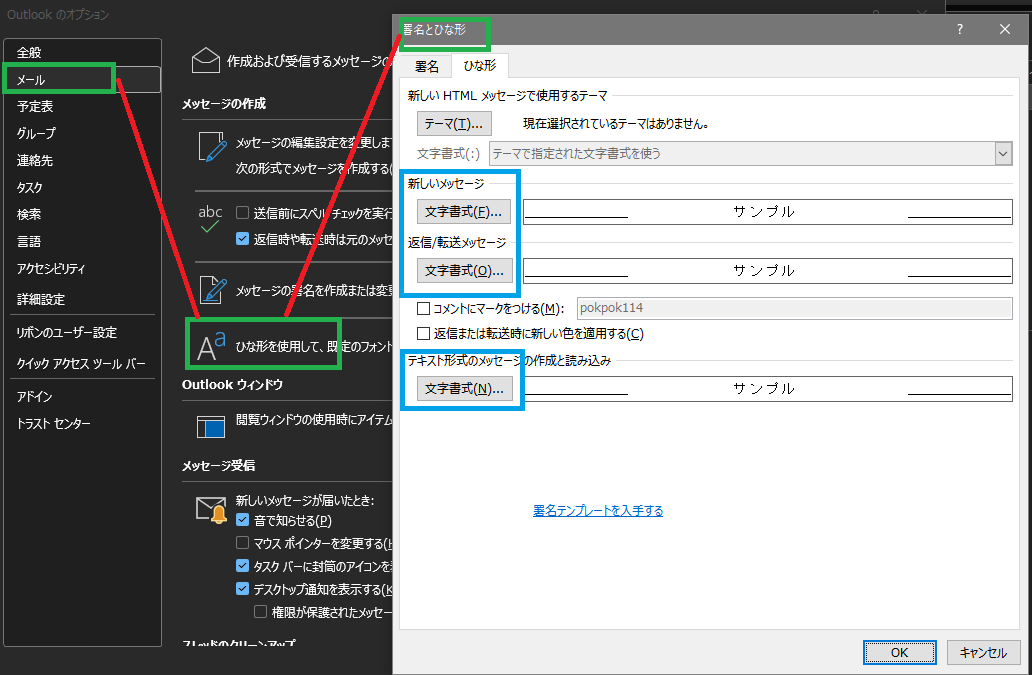This screenshot has height=675, width=1032.
Task: Click the メッセージの作成 section heading
Action: [x=224, y=104]
